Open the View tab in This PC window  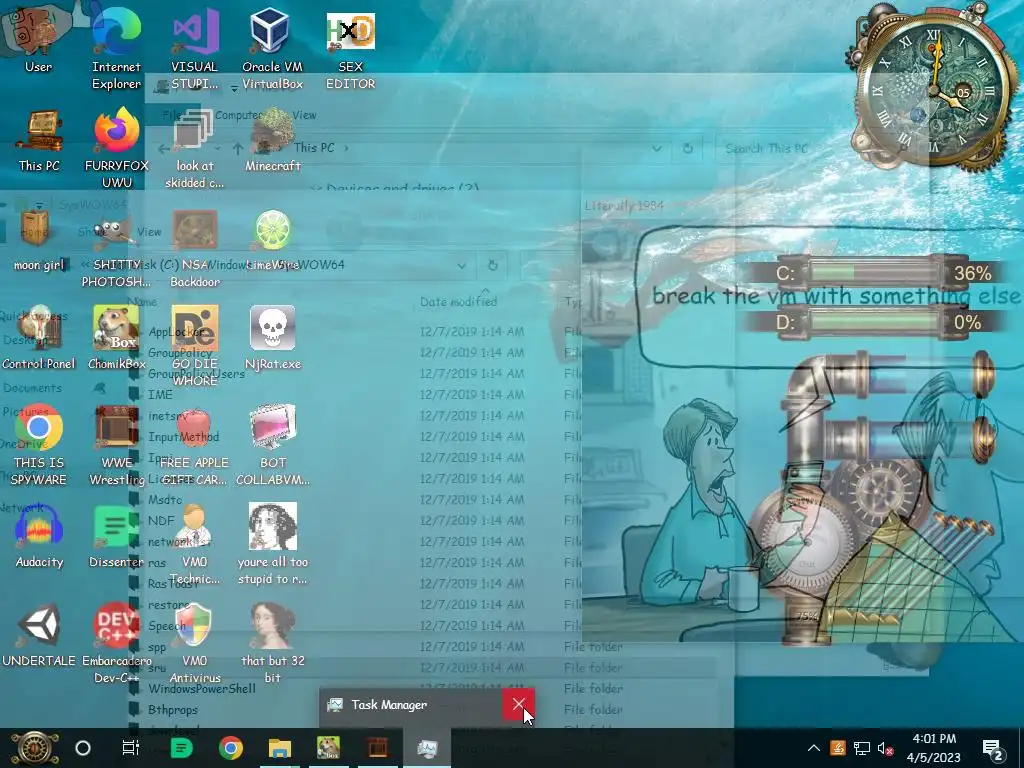[304, 115]
